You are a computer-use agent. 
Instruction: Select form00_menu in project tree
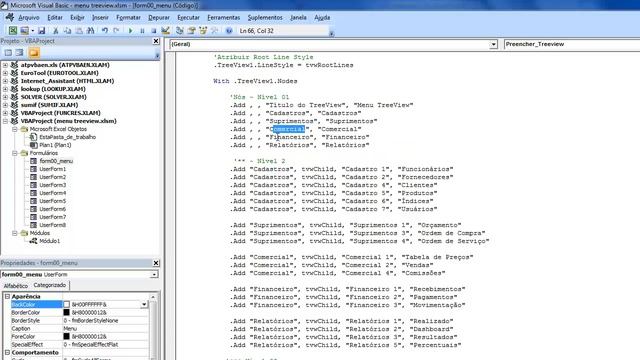pyautogui.click(x=56, y=161)
